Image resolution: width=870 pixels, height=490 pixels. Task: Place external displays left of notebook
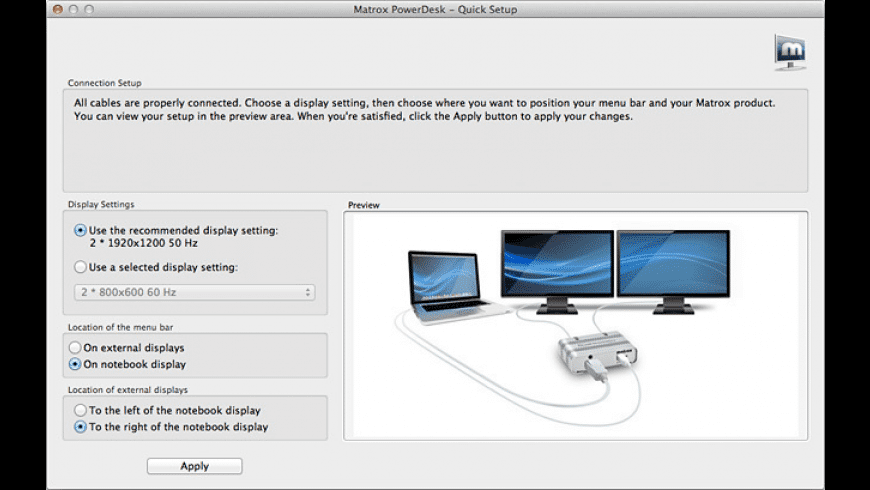pyautogui.click(x=80, y=411)
